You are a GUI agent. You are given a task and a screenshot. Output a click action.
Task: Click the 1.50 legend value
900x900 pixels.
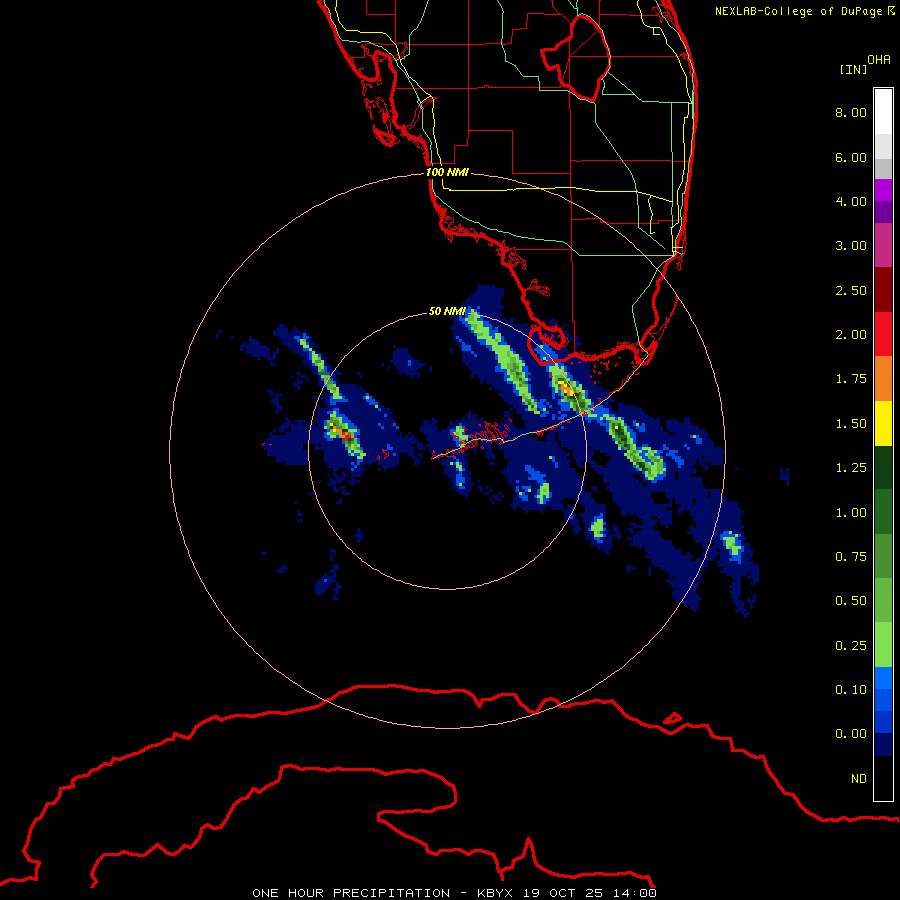pyautogui.click(x=851, y=424)
